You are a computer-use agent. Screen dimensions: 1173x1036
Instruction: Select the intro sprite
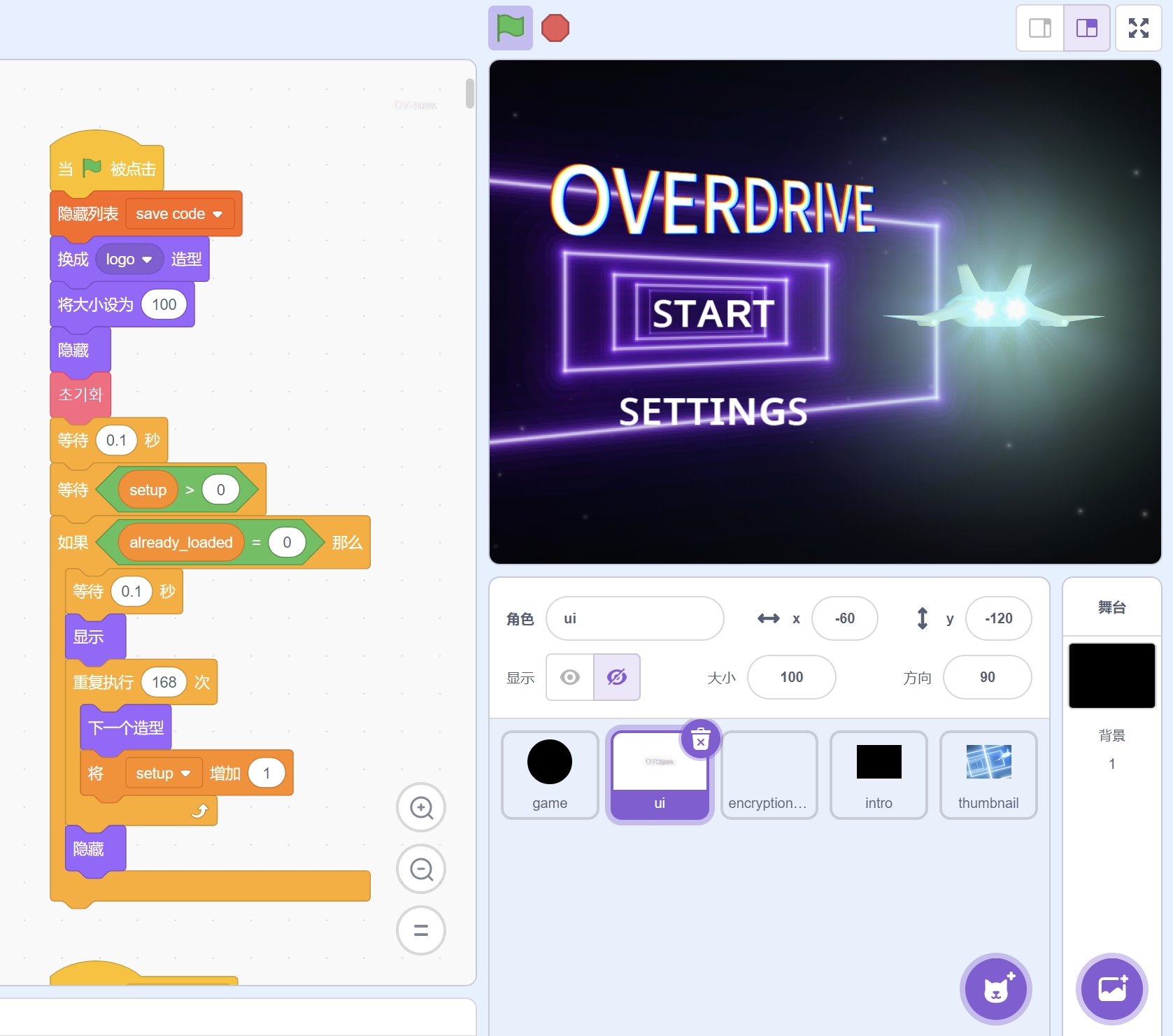[x=879, y=774]
